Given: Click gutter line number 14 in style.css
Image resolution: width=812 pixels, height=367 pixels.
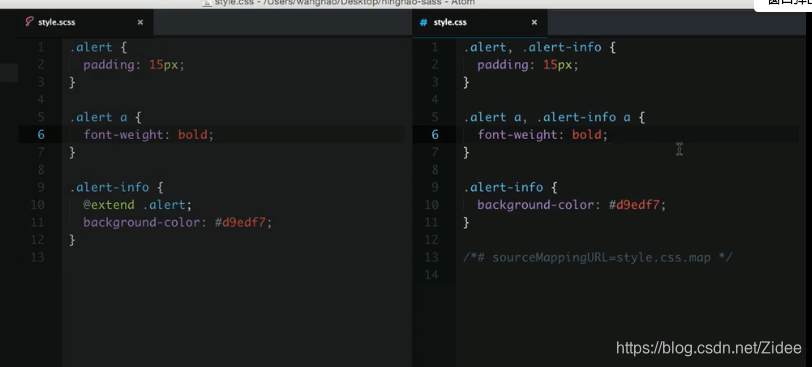Looking at the screenshot, I should point(432,275).
